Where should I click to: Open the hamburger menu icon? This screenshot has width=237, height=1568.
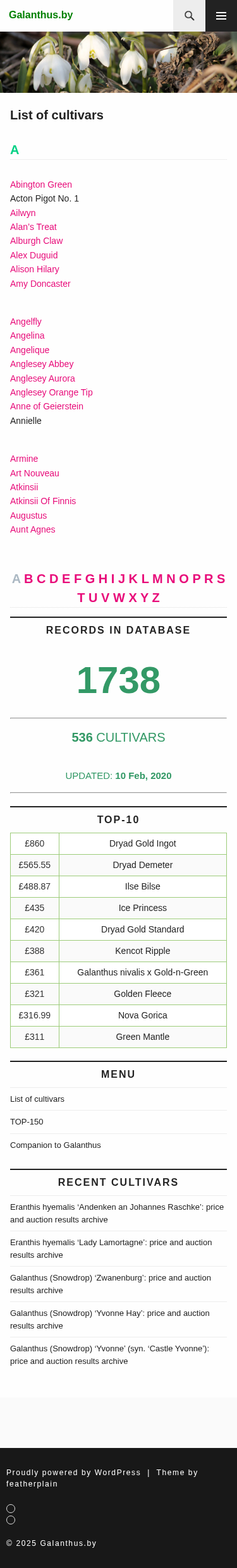[221, 16]
